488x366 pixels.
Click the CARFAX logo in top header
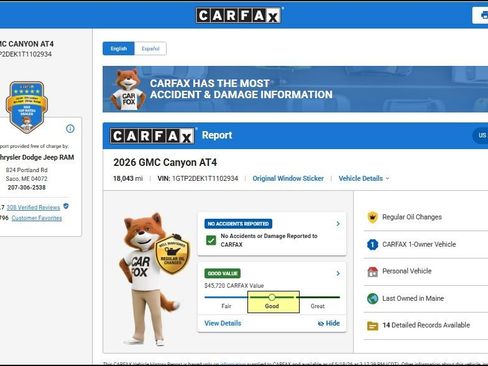pyautogui.click(x=238, y=15)
